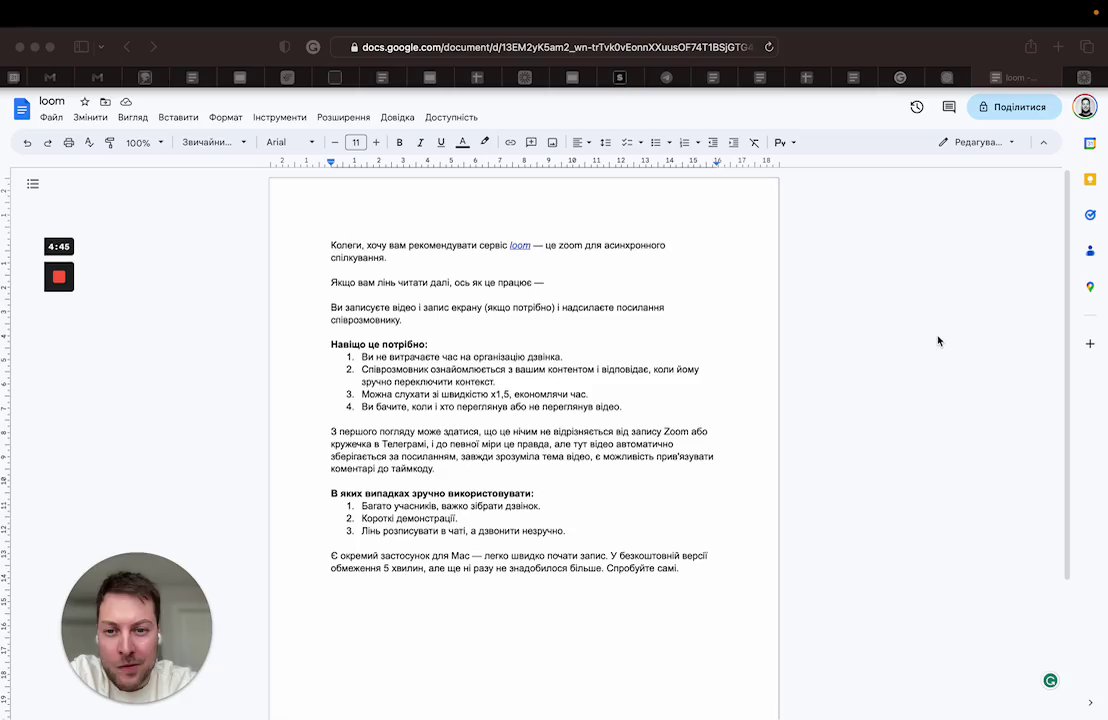Open the input tools dropdown
Image resolution: width=1108 pixels, height=720 pixels.
click(785, 143)
